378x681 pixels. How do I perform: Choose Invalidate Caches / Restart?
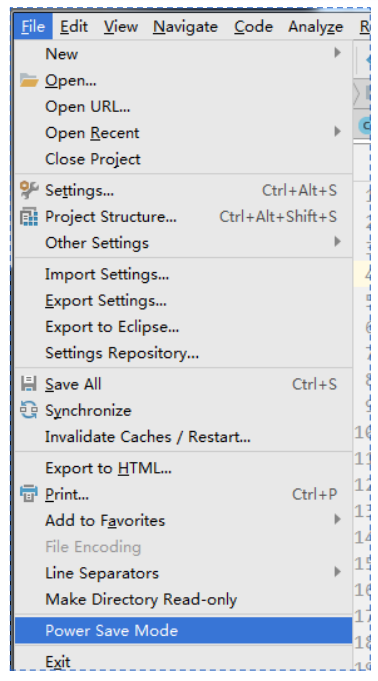(183, 437)
